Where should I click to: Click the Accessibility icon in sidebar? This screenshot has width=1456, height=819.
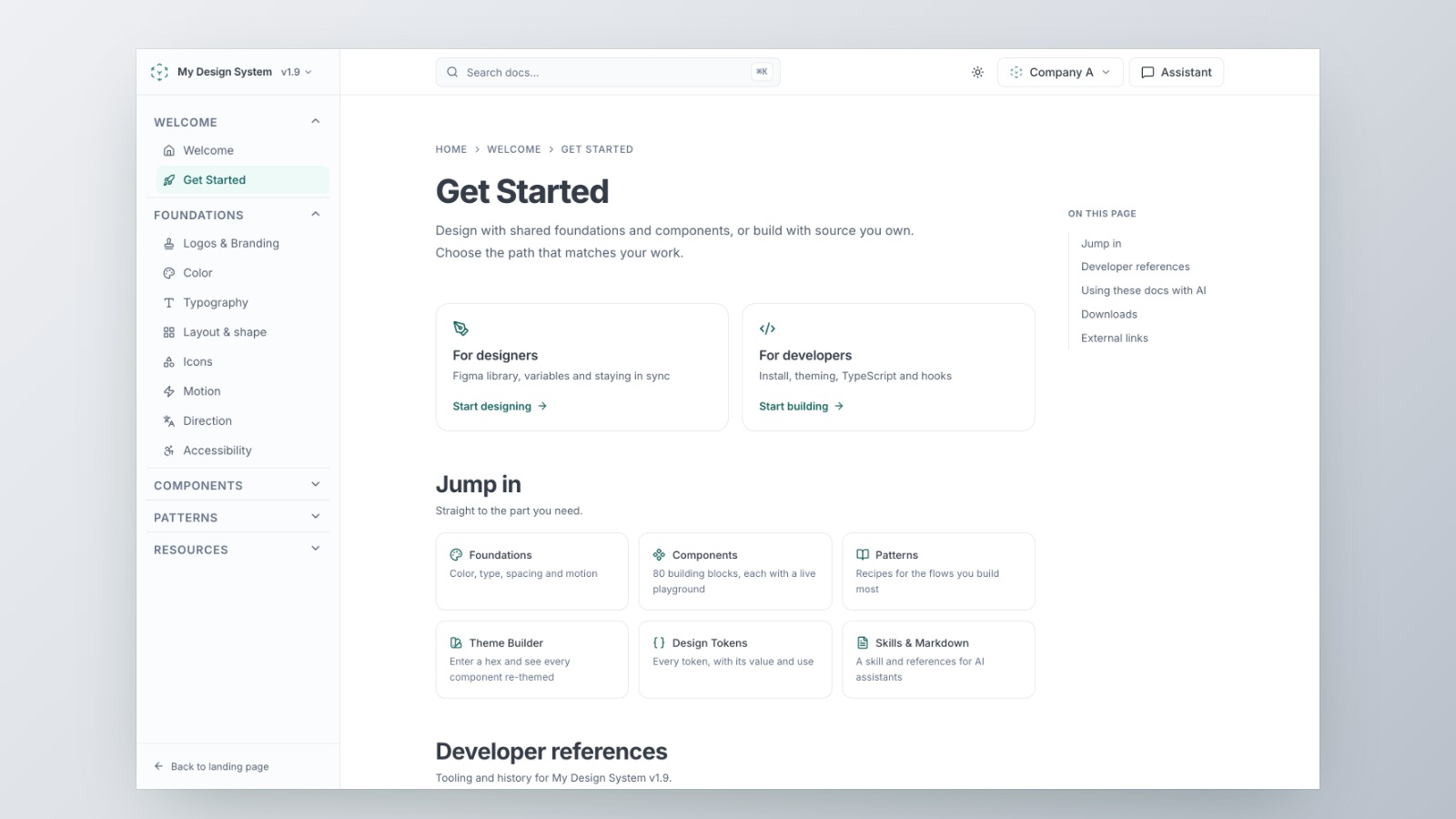click(168, 450)
